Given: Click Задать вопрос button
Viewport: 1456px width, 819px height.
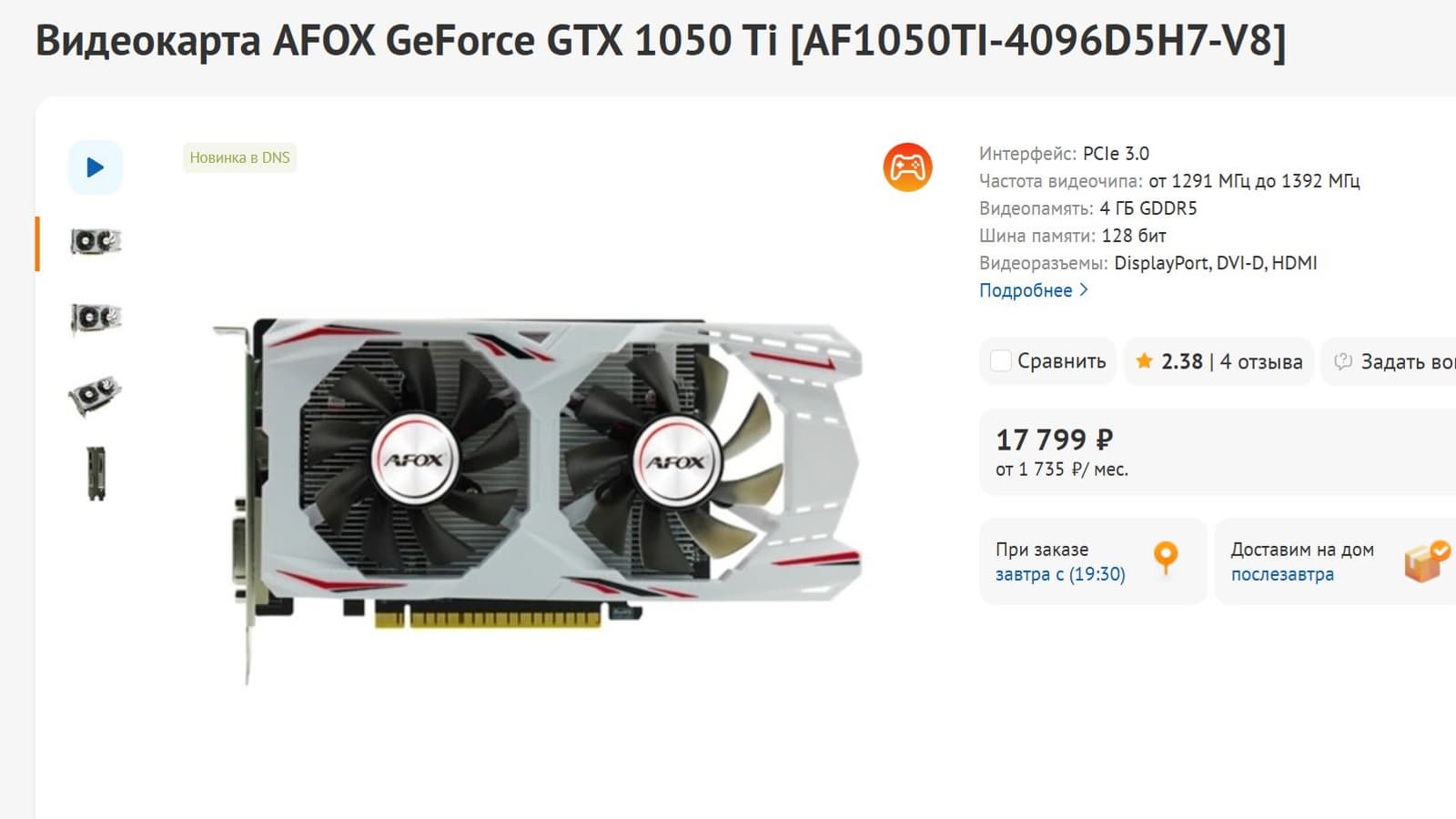Looking at the screenshot, I should click(x=1390, y=361).
